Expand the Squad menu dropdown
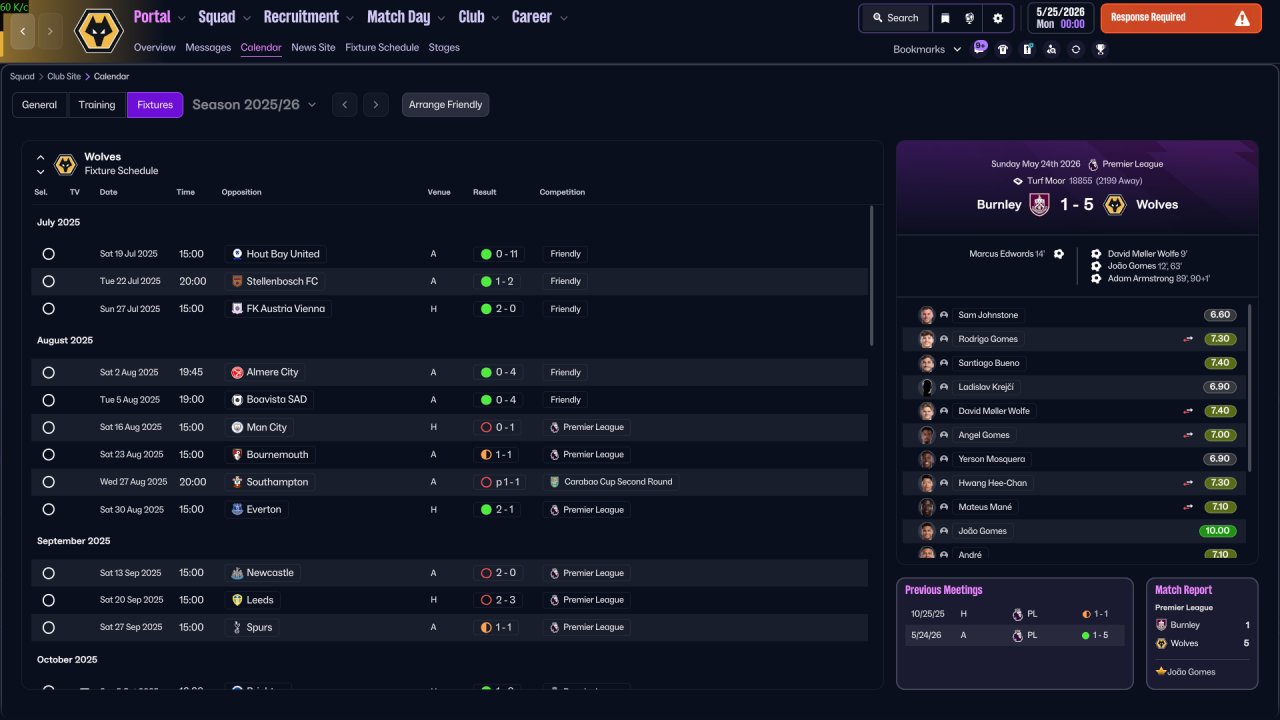This screenshot has height=720, width=1280. click(x=246, y=18)
